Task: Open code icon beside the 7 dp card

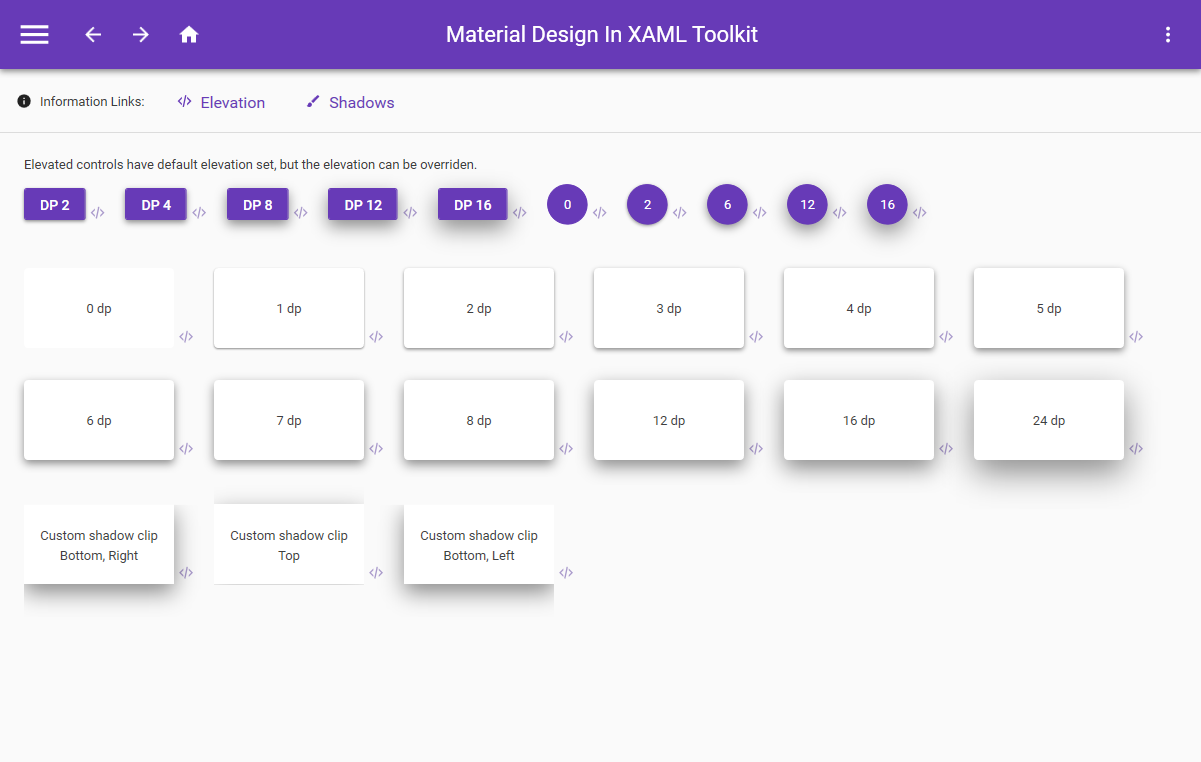Action: 376,449
